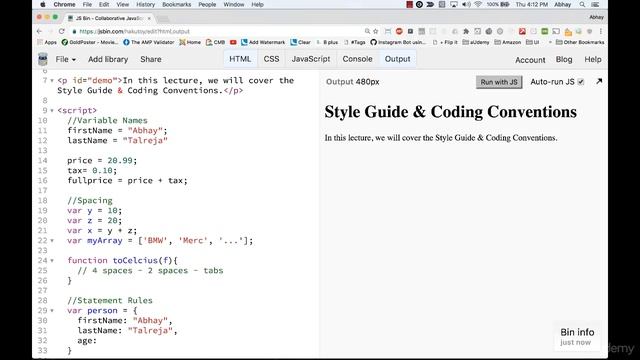
Task: Open the Blog link
Action: (564, 60)
